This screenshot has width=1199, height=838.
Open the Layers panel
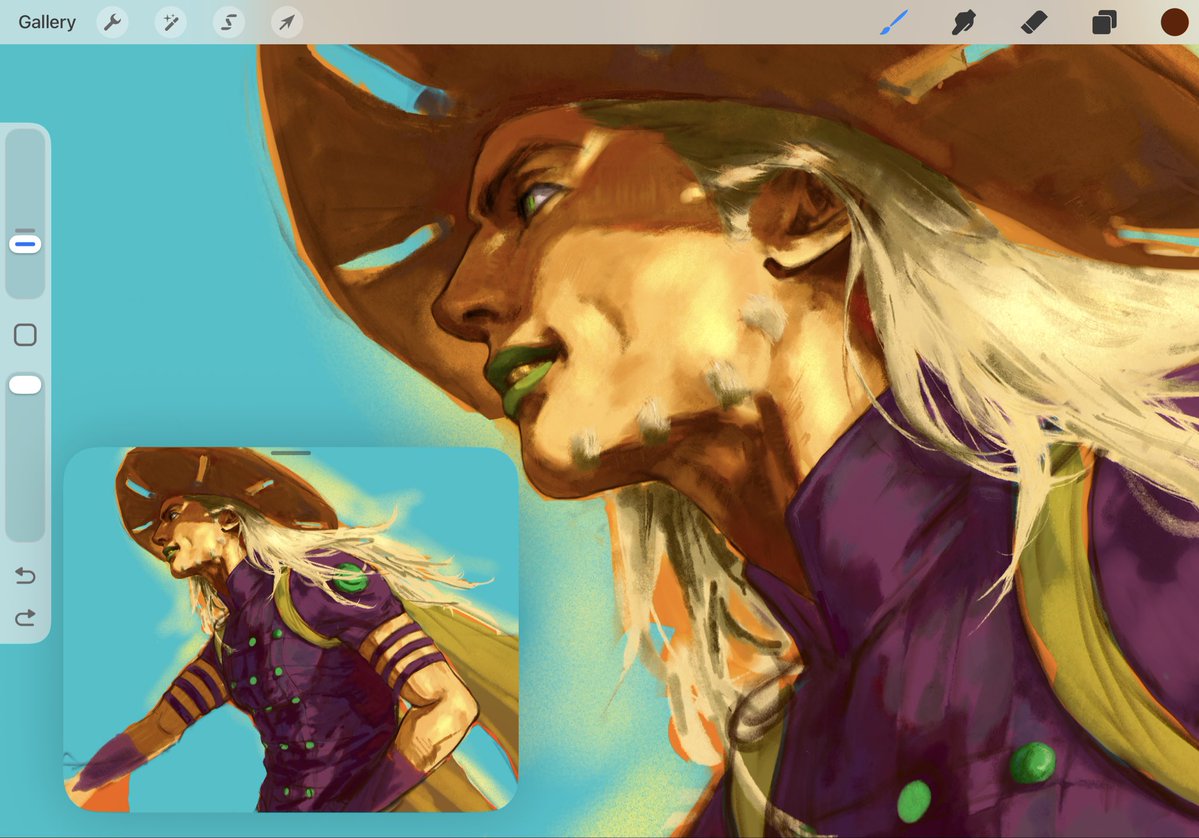click(x=1104, y=22)
